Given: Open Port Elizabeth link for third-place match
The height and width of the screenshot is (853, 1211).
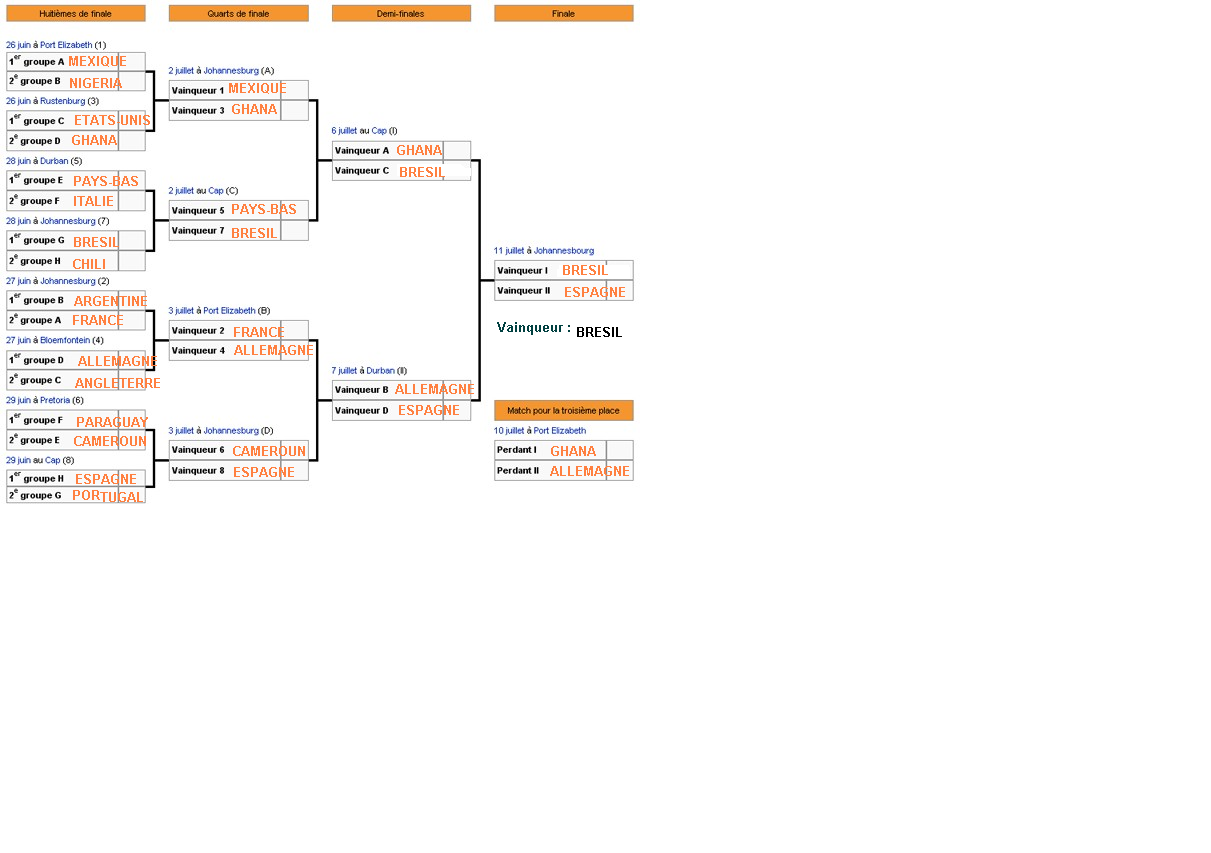Looking at the screenshot, I should pos(560,431).
